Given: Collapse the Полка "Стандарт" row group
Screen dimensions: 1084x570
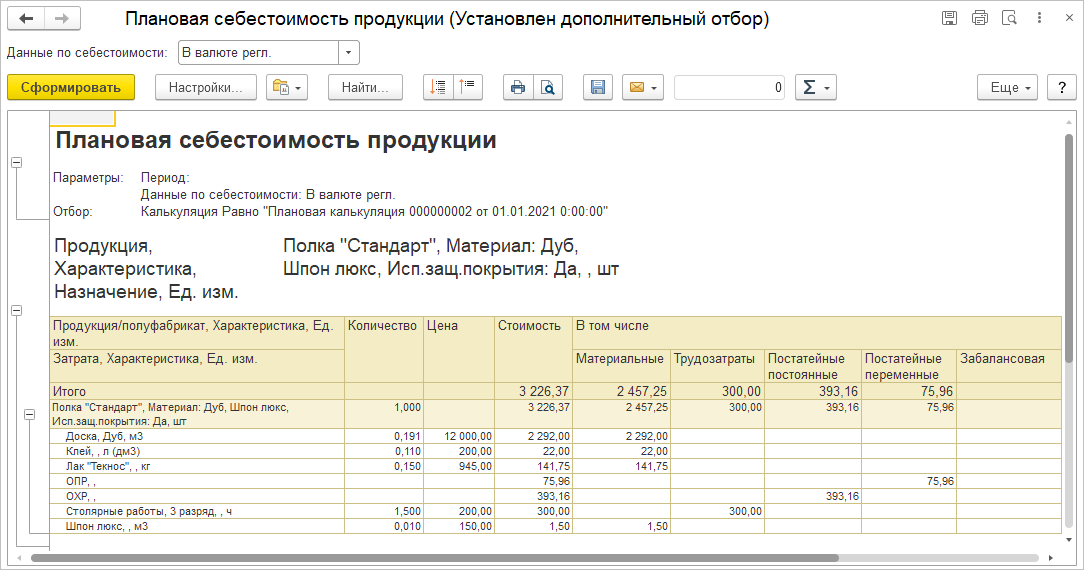Looking at the screenshot, I should 30,414.
